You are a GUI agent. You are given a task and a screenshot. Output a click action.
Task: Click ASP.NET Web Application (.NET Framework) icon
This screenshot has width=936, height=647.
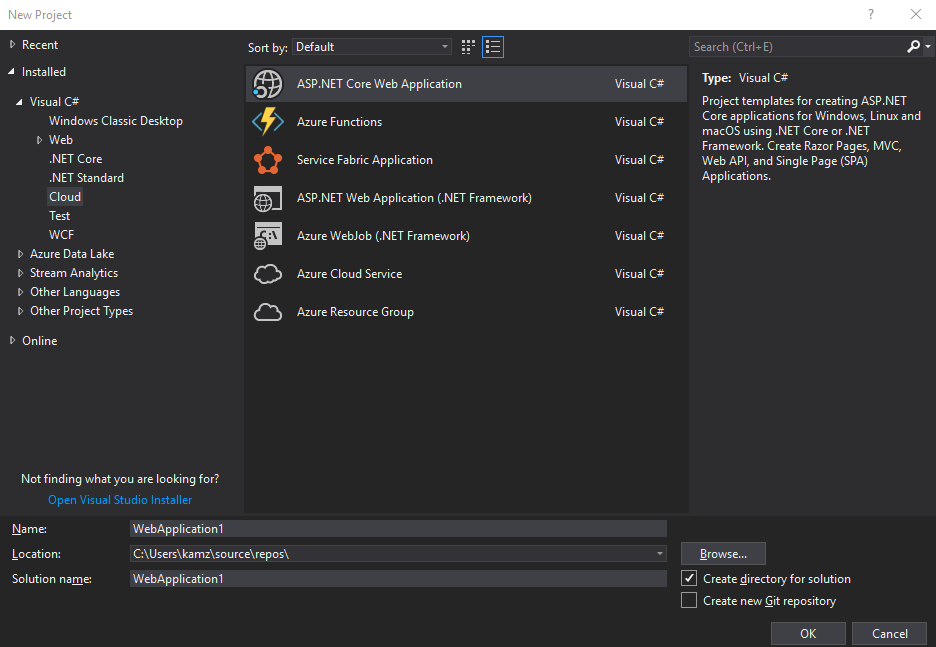click(267, 198)
